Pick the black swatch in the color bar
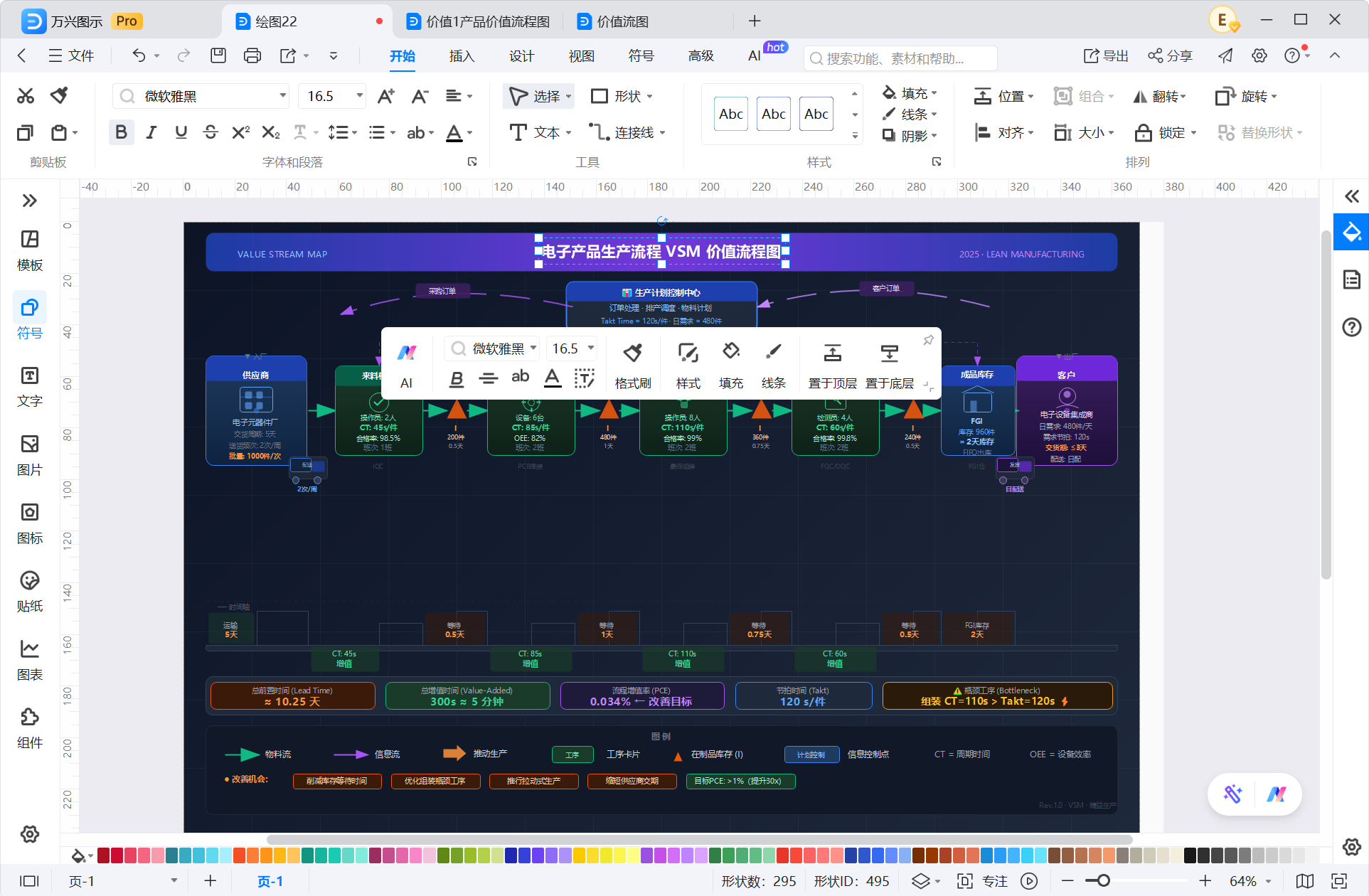The image size is (1369, 896). [1190, 855]
